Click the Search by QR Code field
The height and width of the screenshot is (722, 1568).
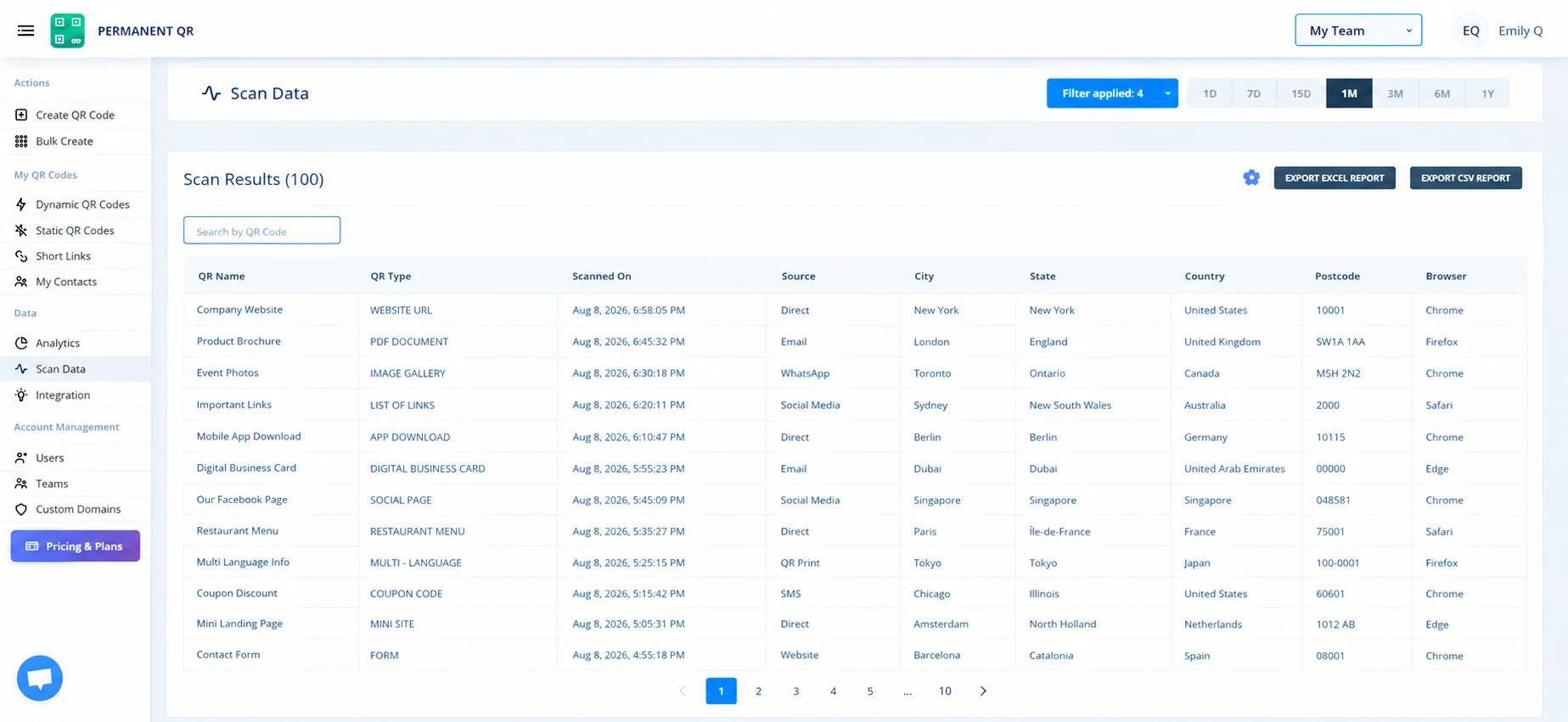coord(261,231)
